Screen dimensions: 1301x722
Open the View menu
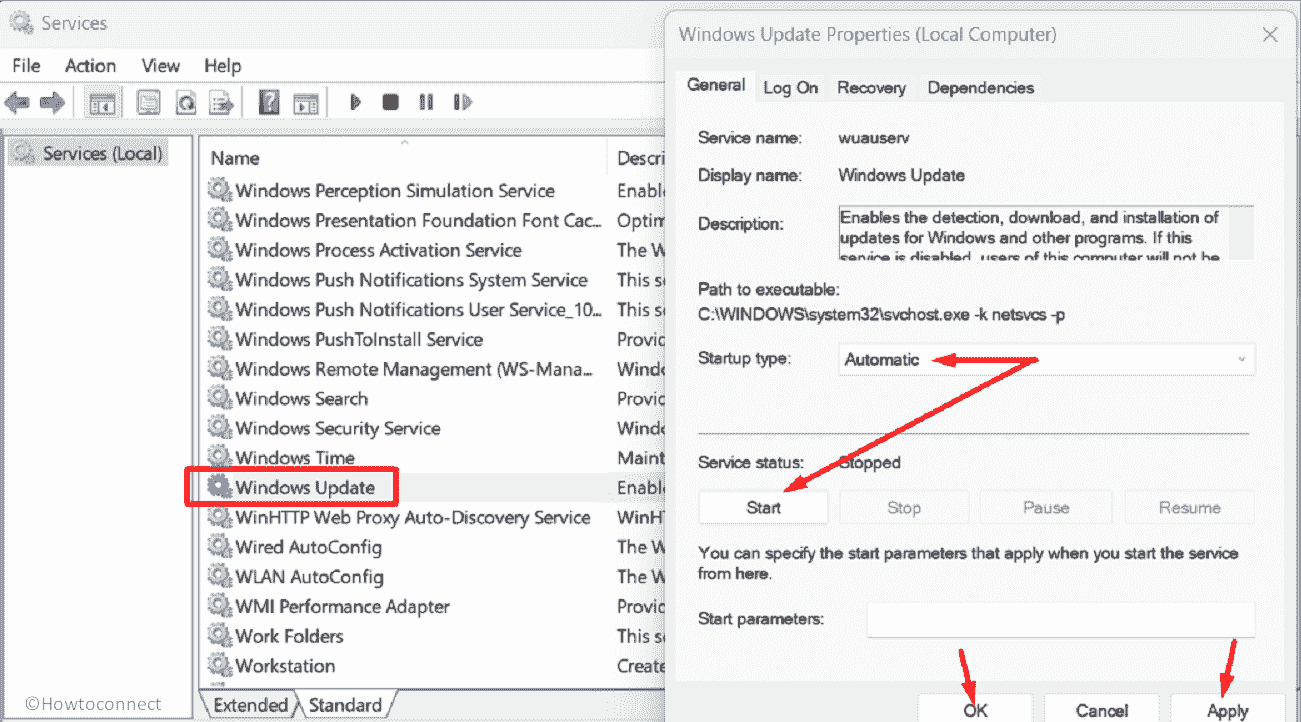(160, 65)
